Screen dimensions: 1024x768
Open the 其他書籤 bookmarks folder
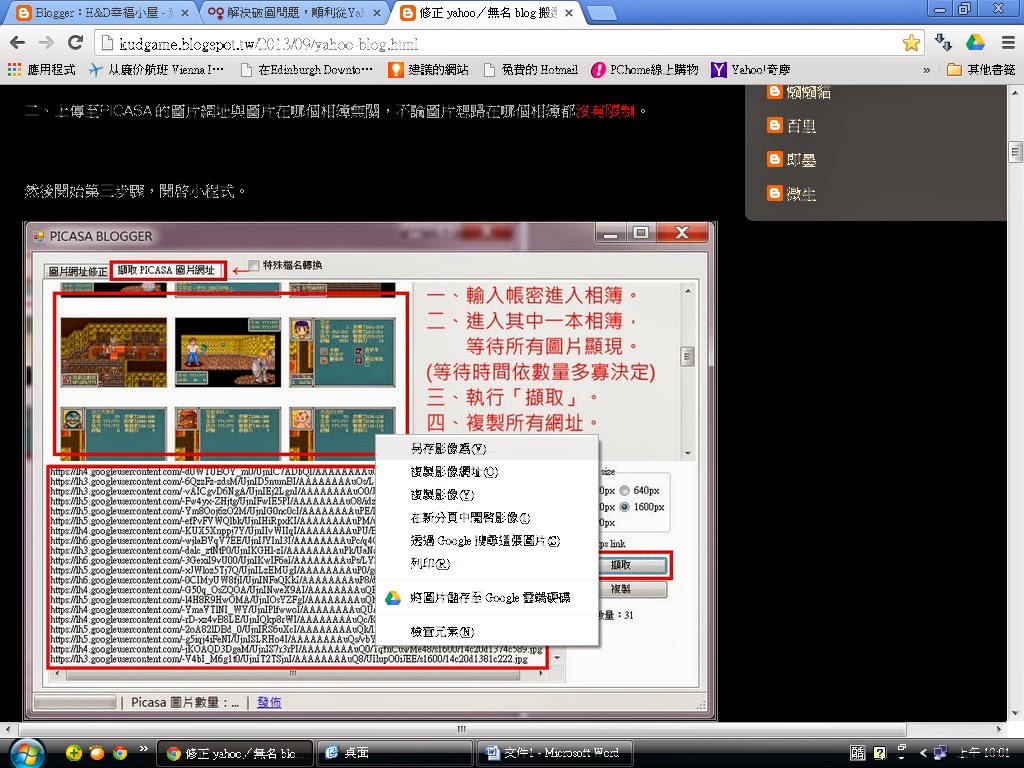click(981, 69)
